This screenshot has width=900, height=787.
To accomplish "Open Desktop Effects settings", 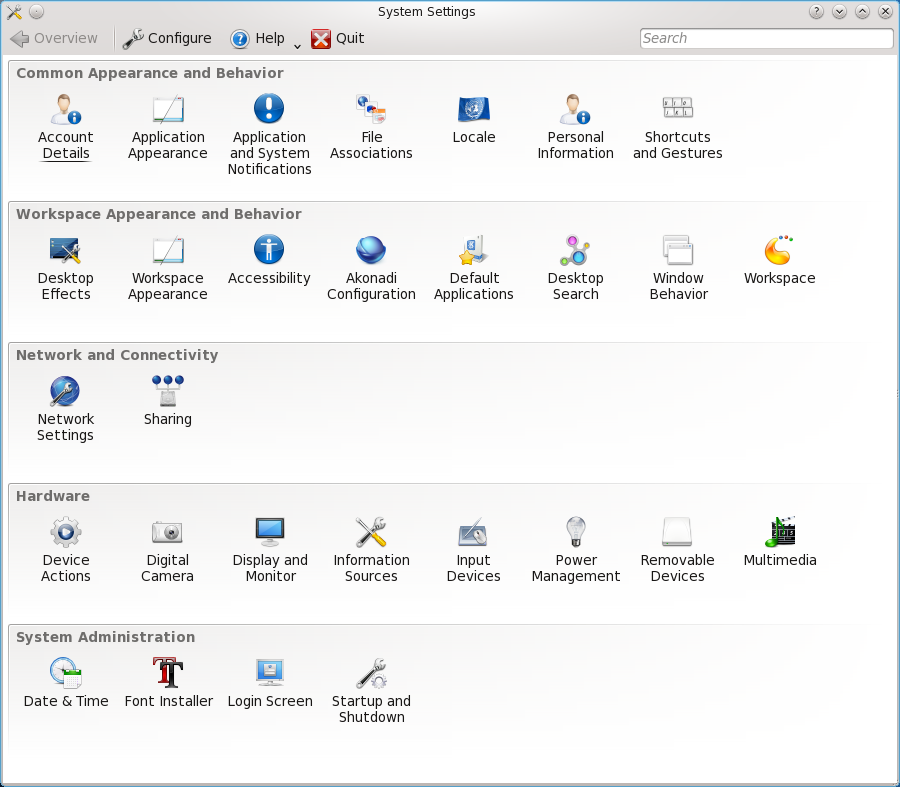I will 65,269.
